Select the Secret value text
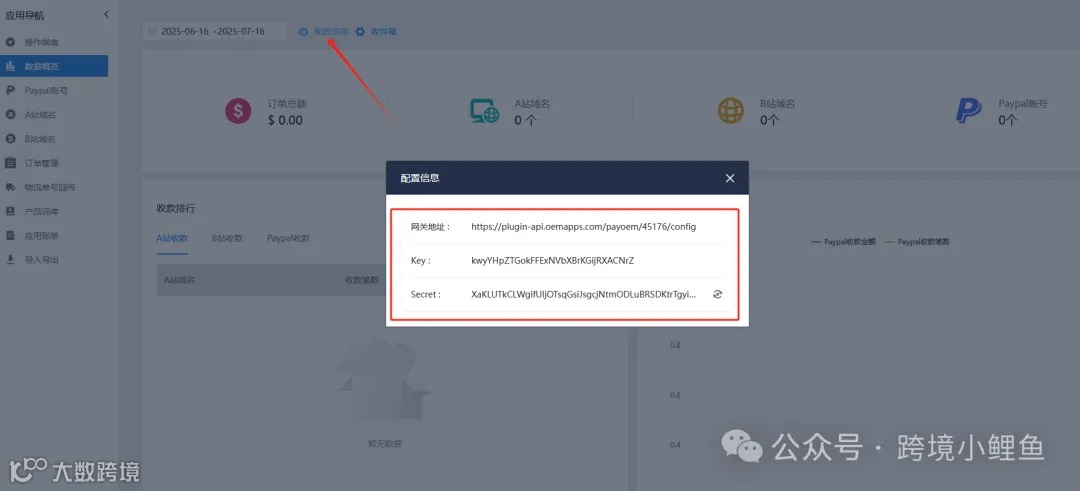1080x491 pixels. [583, 294]
